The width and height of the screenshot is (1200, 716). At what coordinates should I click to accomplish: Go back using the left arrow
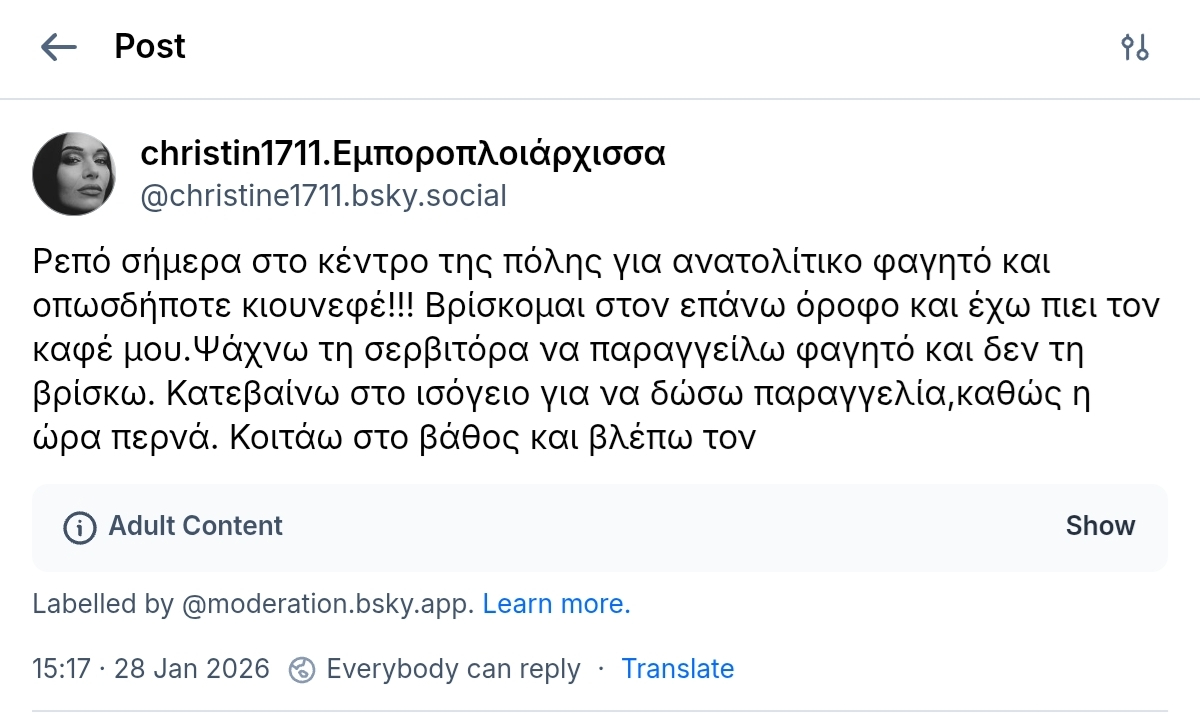(58, 47)
